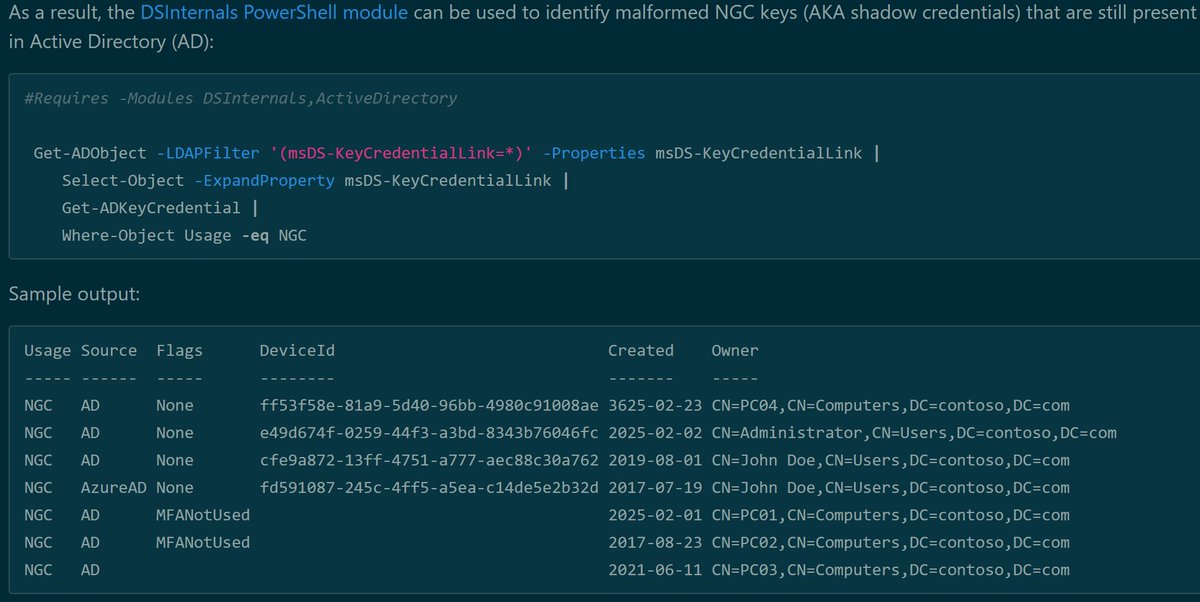Click the 'AzureAD' source value
1200x602 pixels.
point(114,488)
